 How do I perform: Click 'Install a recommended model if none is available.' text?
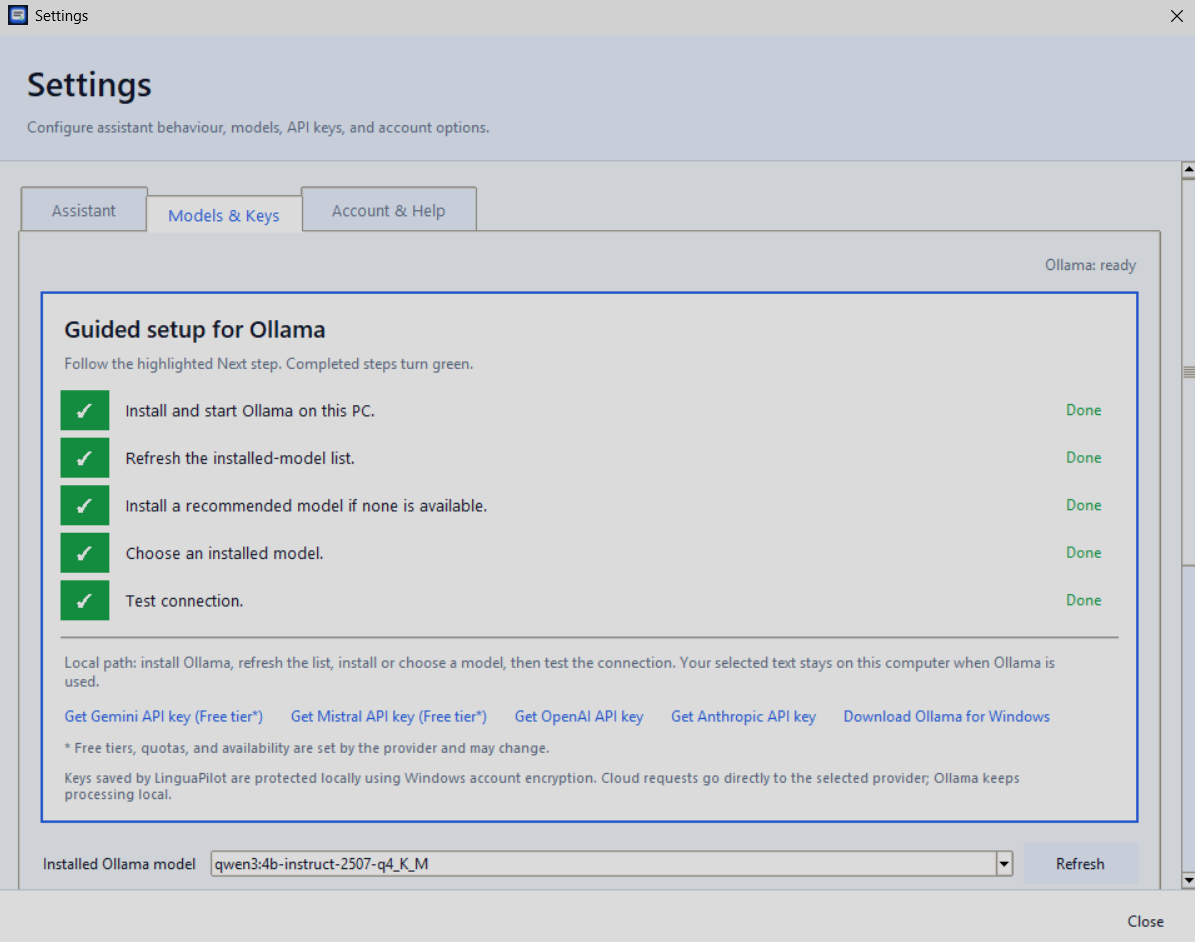(306, 506)
